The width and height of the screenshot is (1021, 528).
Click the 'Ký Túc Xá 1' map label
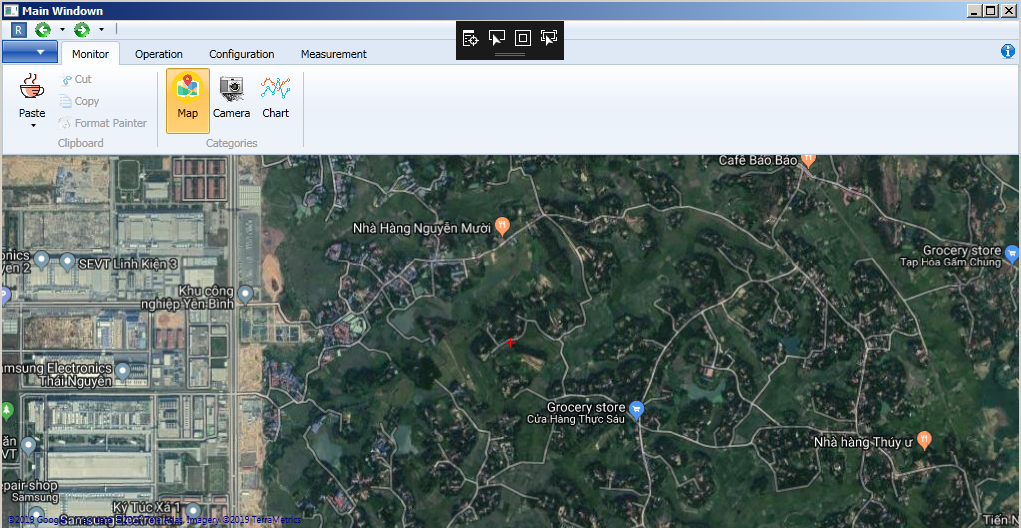pyautogui.click(x=147, y=507)
